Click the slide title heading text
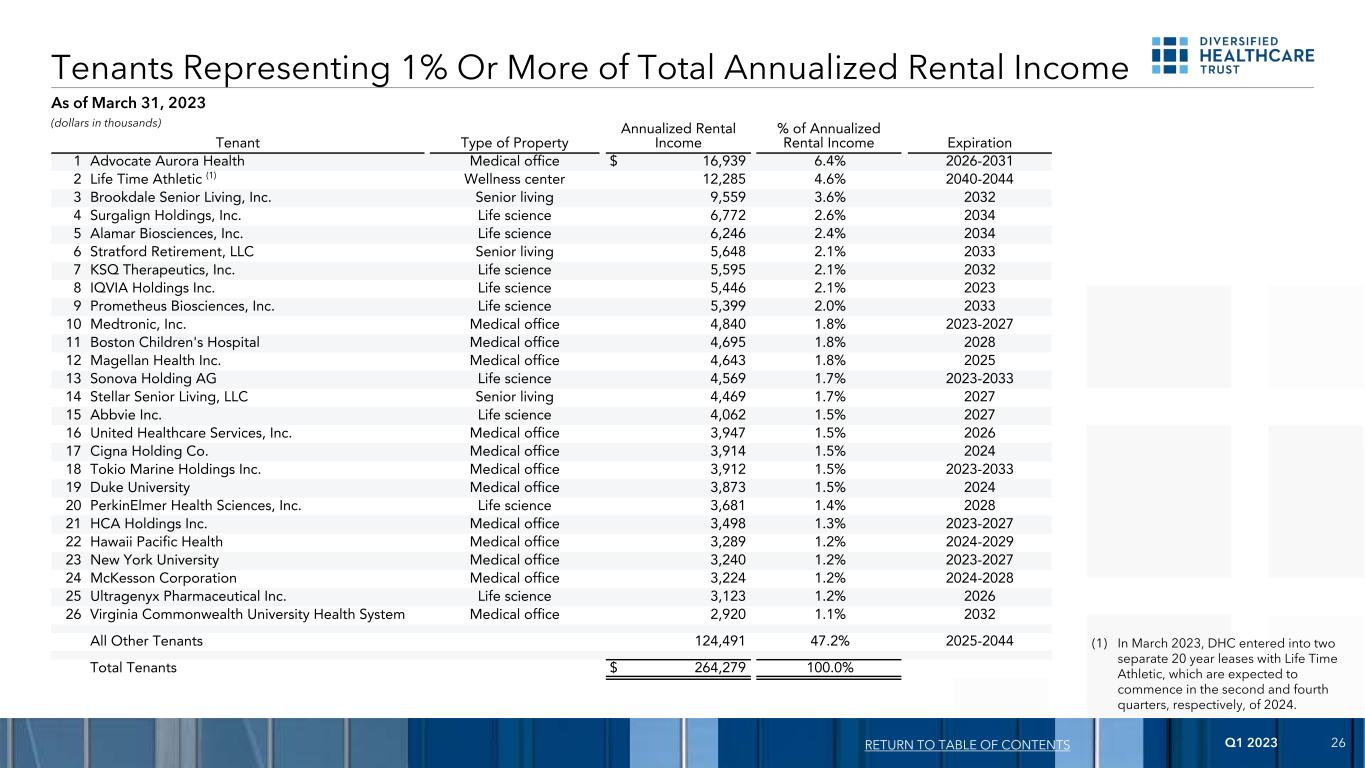This screenshot has height=768, width=1365. 589,67
